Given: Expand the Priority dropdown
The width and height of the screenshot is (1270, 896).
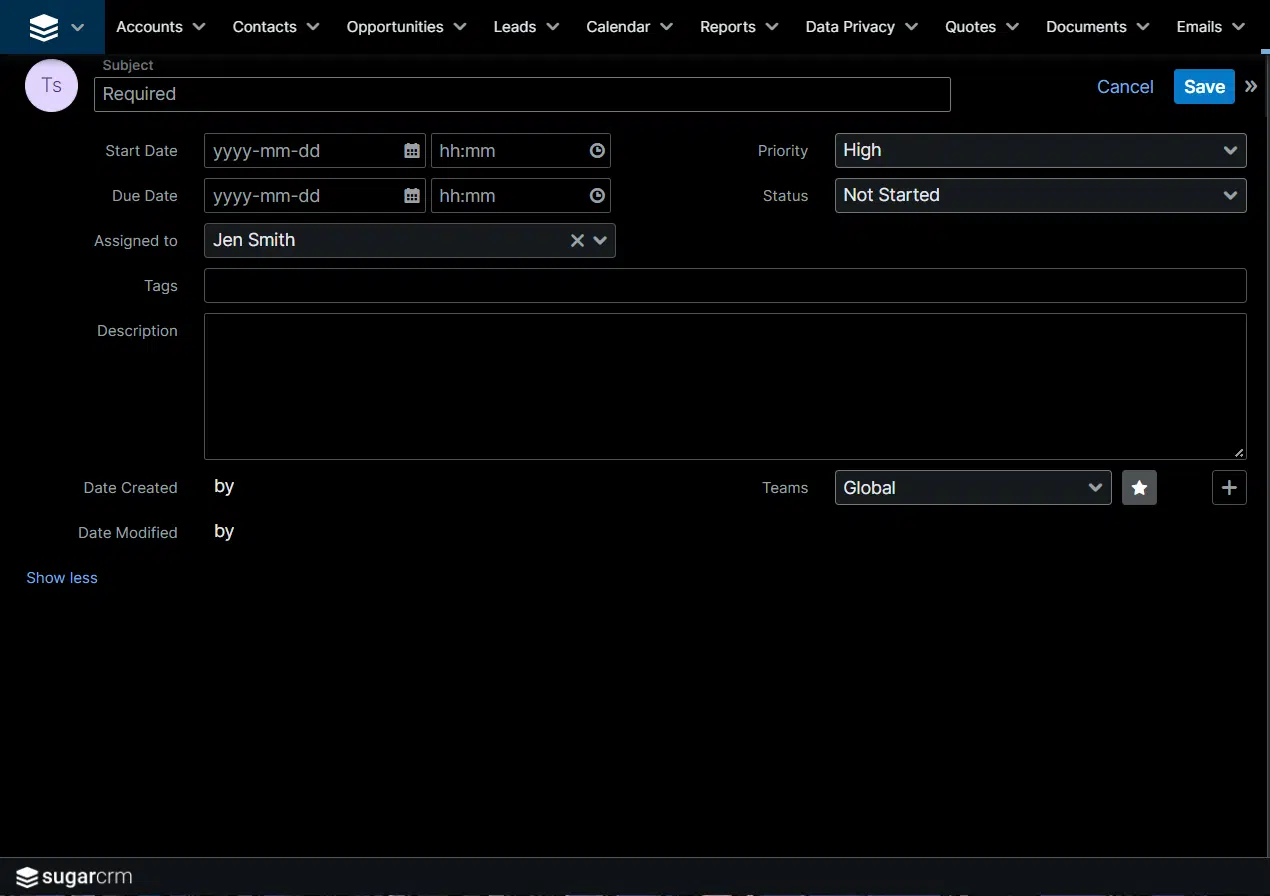Looking at the screenshot, I should (1040, 150).
